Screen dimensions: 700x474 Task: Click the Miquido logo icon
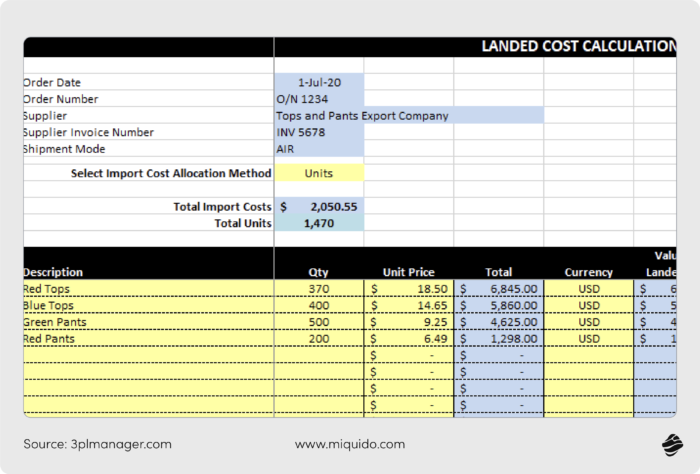pyautogui.click(x=670, y=444)
